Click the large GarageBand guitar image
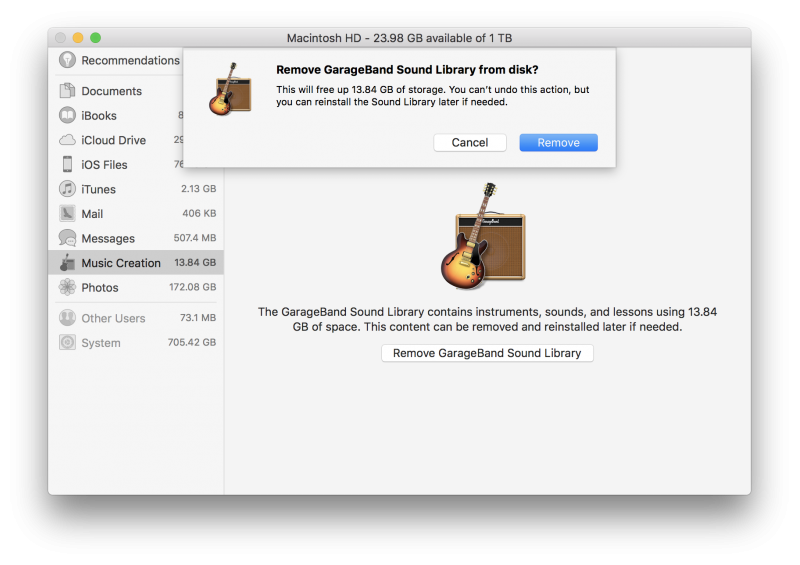Screen dimensions: 800x565 click(483, 236)
